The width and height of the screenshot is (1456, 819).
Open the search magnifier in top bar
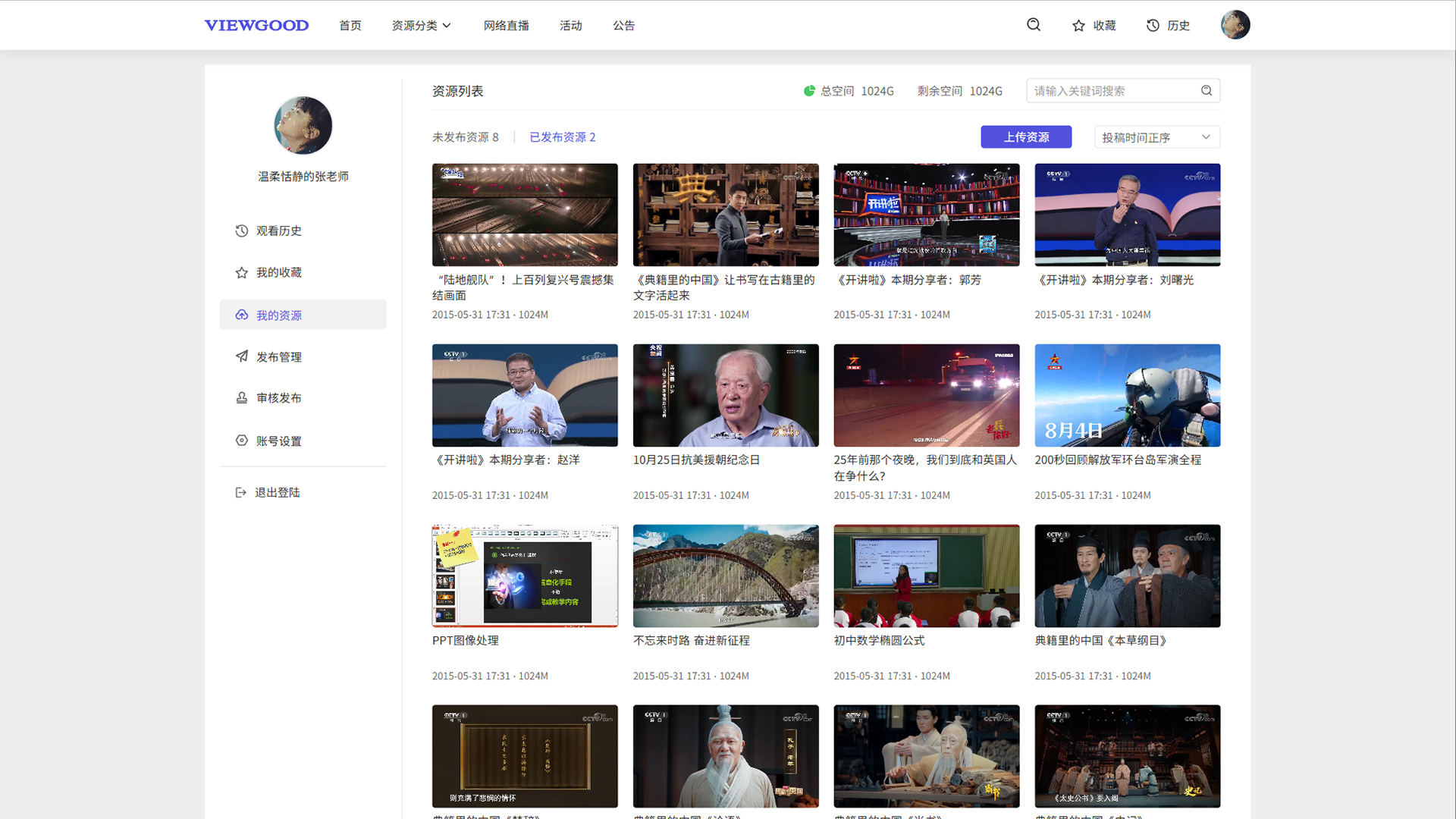point(1034,25)
